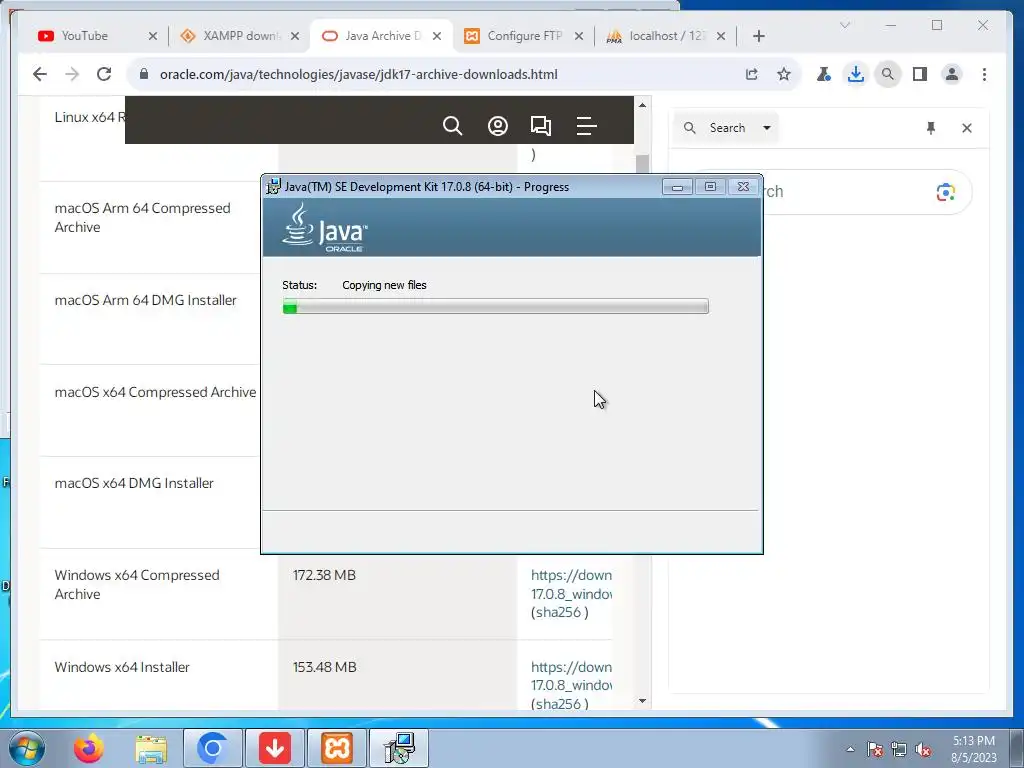Open Chrome Labs flask icon

(824, 74)
